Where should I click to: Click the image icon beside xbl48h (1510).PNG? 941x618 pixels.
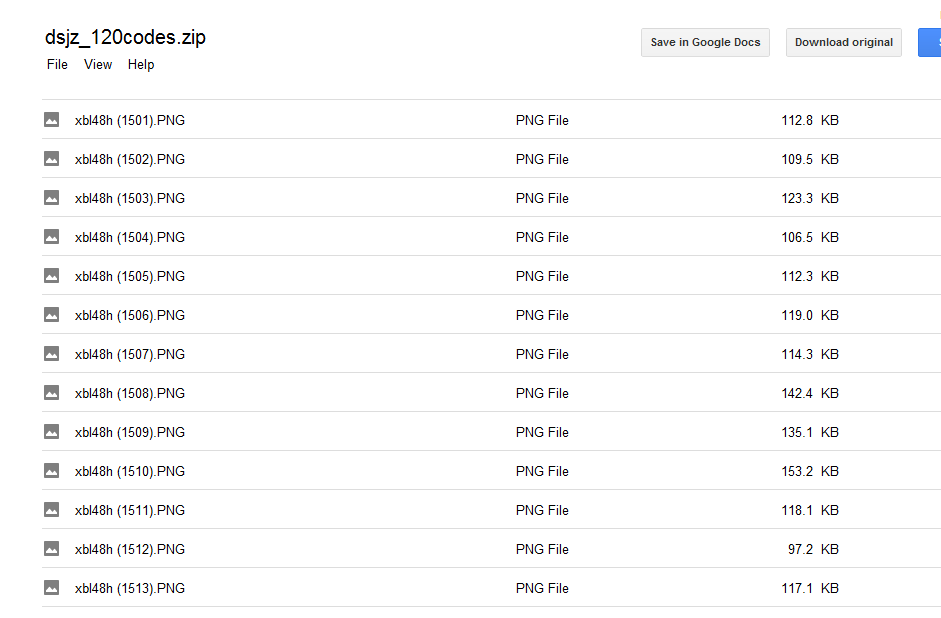(x=52, y=471)
